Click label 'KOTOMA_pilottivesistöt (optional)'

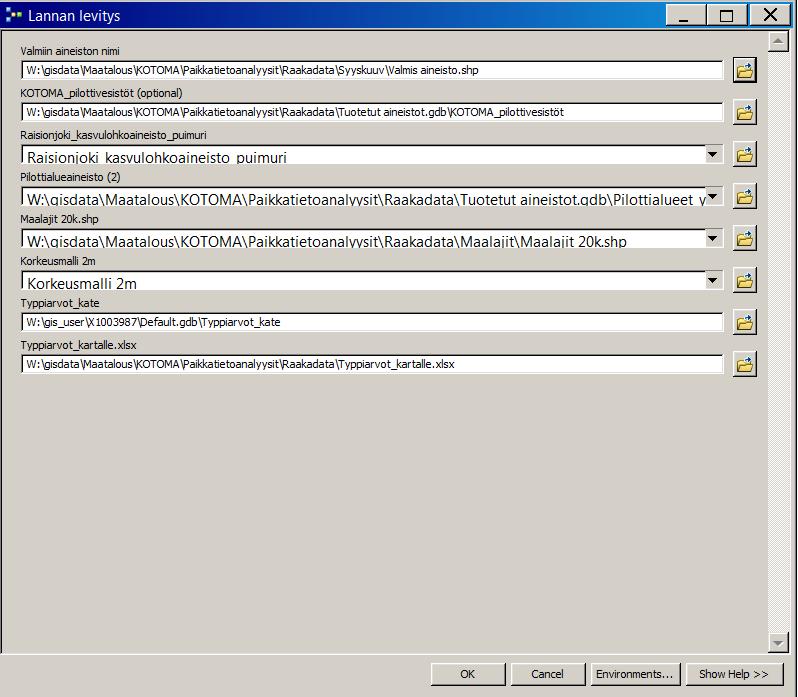tap(101, 93)
